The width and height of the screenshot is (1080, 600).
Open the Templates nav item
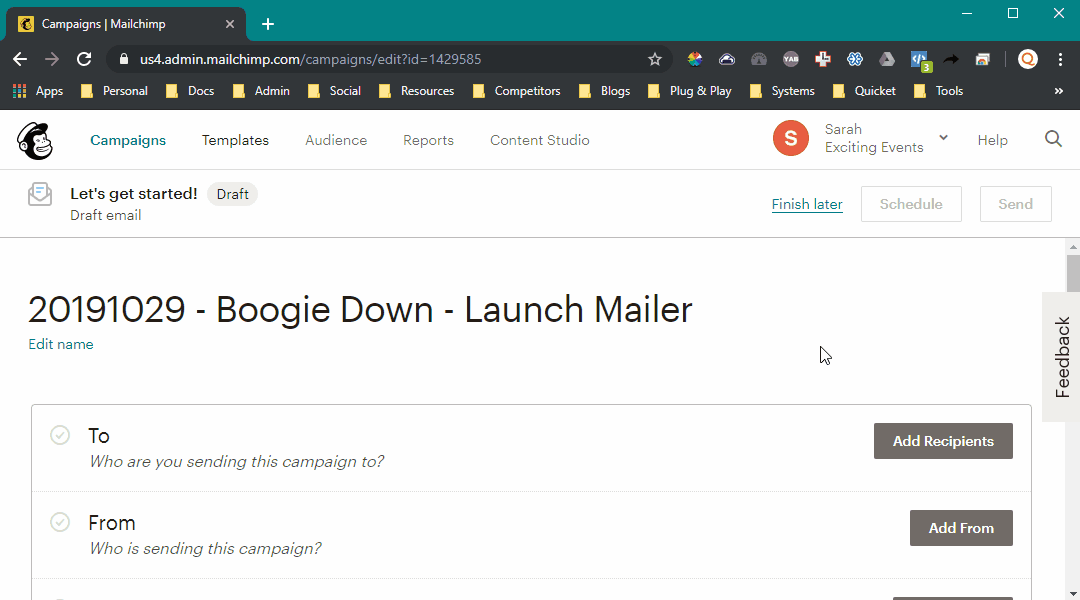click(x=236, y=140)
